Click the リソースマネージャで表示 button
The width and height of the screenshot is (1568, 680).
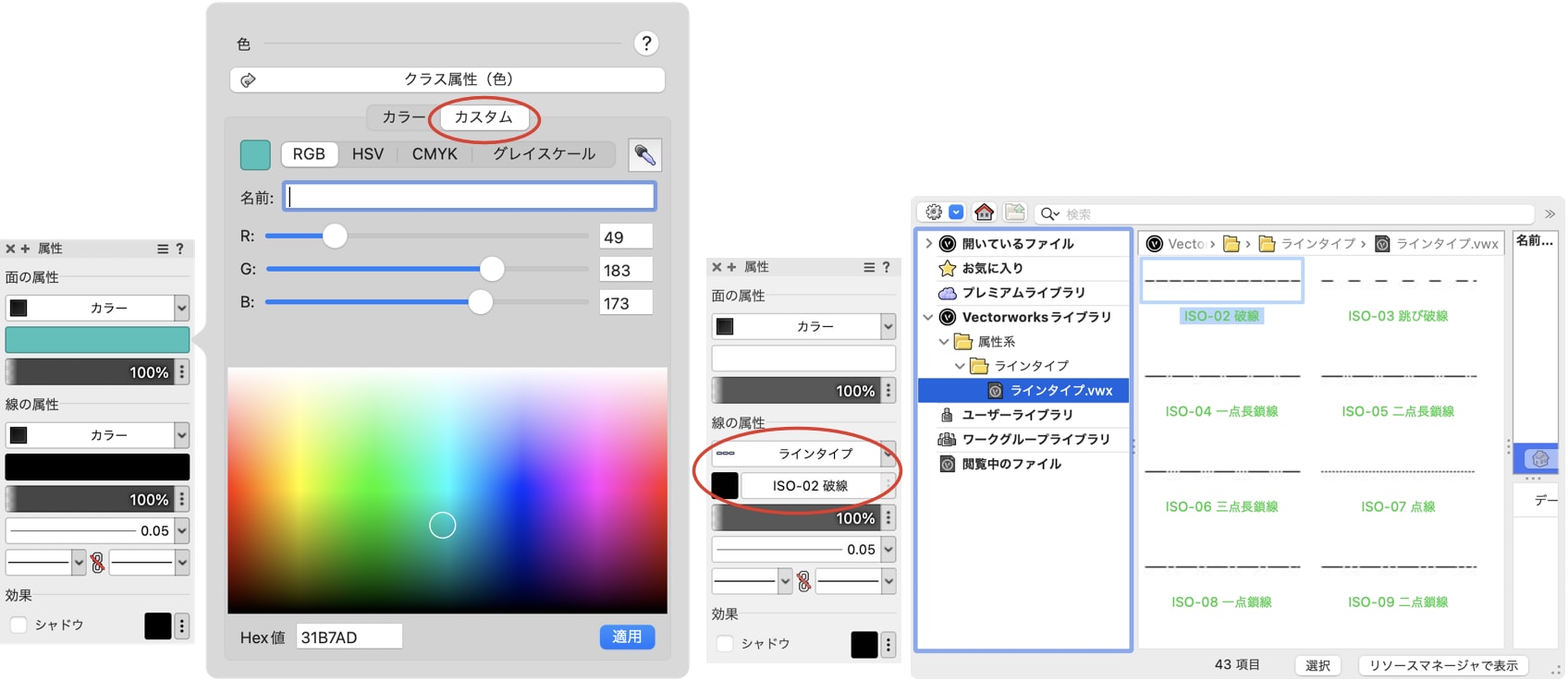tap(1443, 665)
